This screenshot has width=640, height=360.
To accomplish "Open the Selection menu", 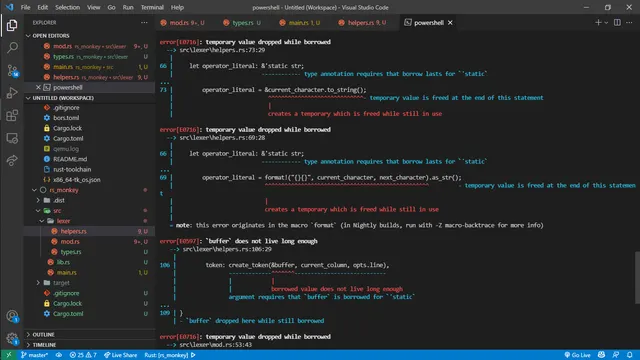I will pyautogui.click(x=67, y=7).
